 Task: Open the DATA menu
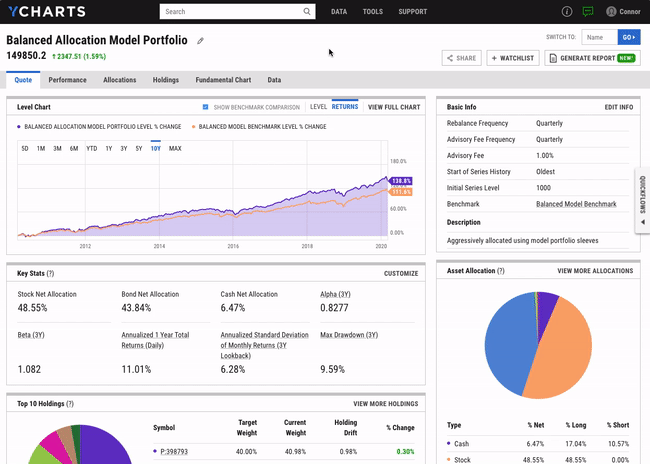tap(339, 12)
